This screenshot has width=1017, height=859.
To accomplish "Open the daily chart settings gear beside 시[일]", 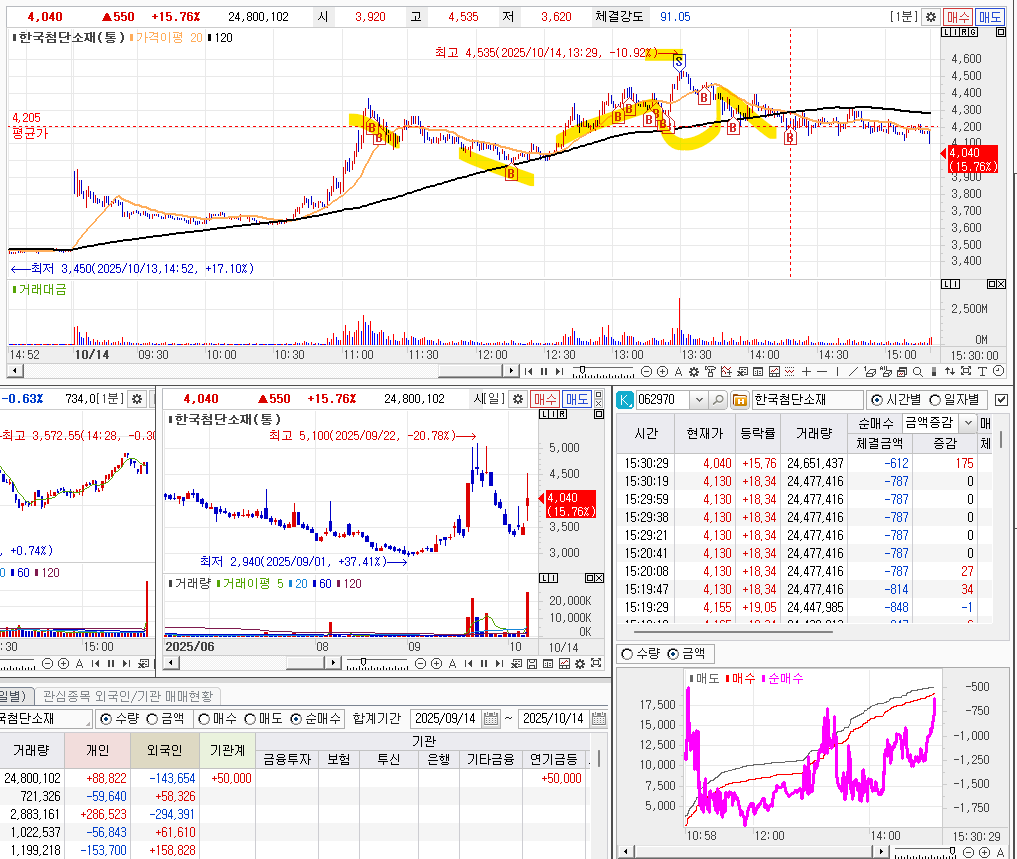I will click(518, 399).
